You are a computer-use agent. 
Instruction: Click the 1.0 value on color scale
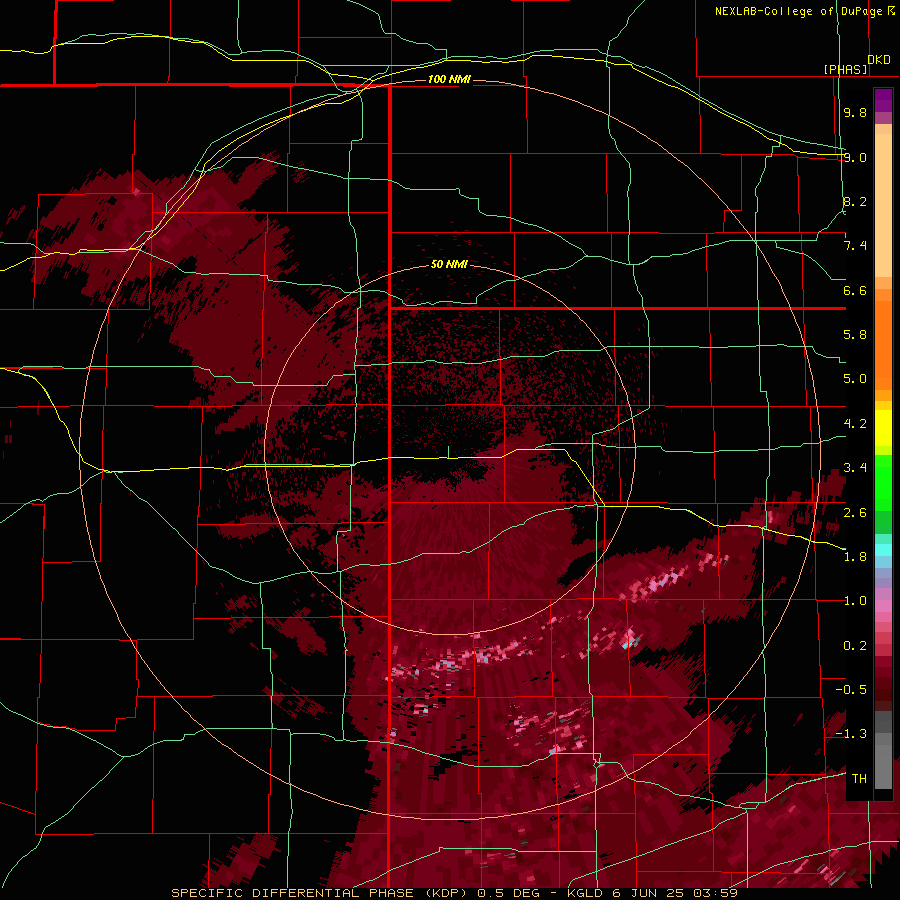coord(855,601)
